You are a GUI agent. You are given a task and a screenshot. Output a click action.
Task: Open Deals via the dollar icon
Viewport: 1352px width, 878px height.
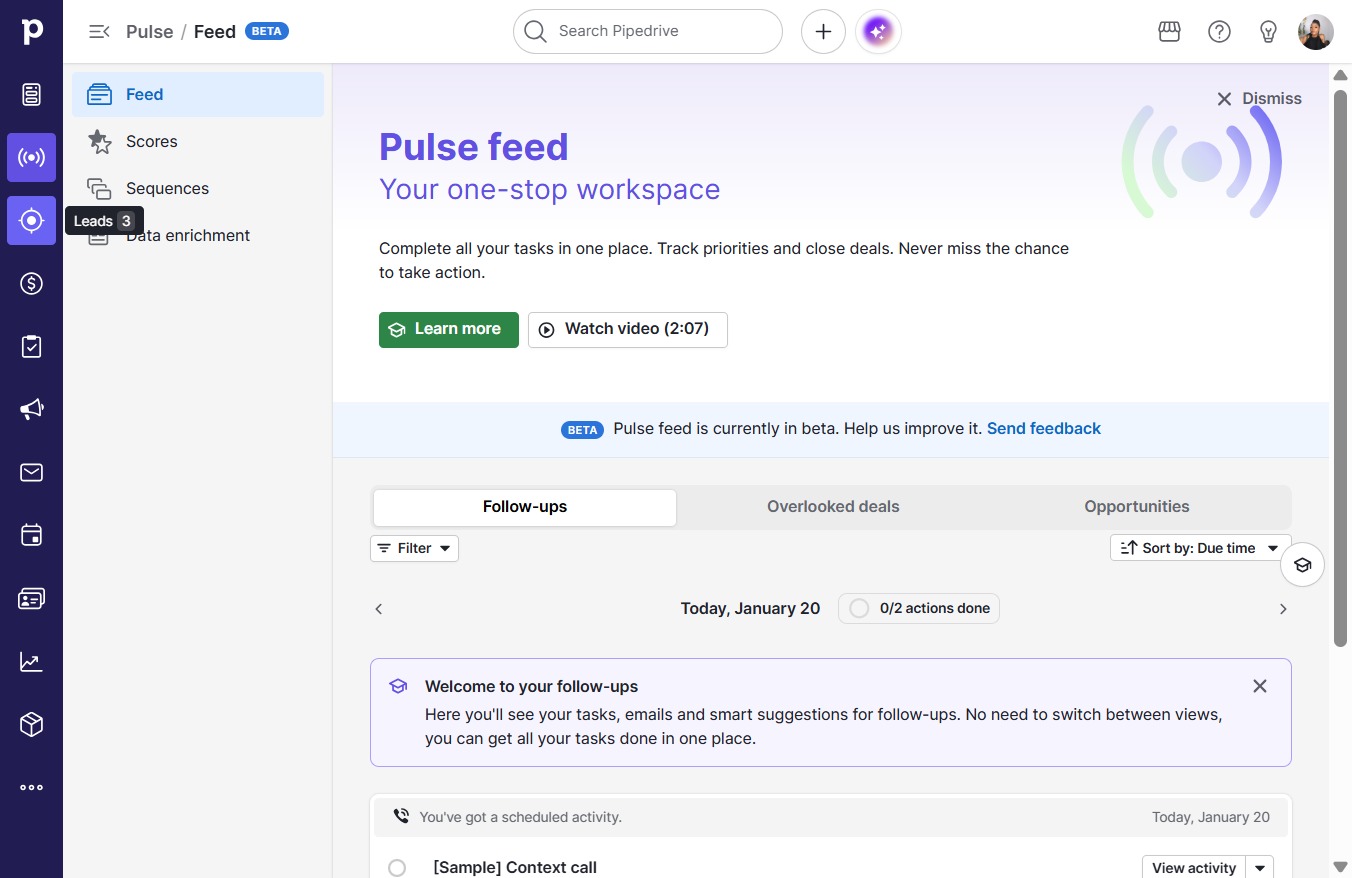click(x=32, y=284)
